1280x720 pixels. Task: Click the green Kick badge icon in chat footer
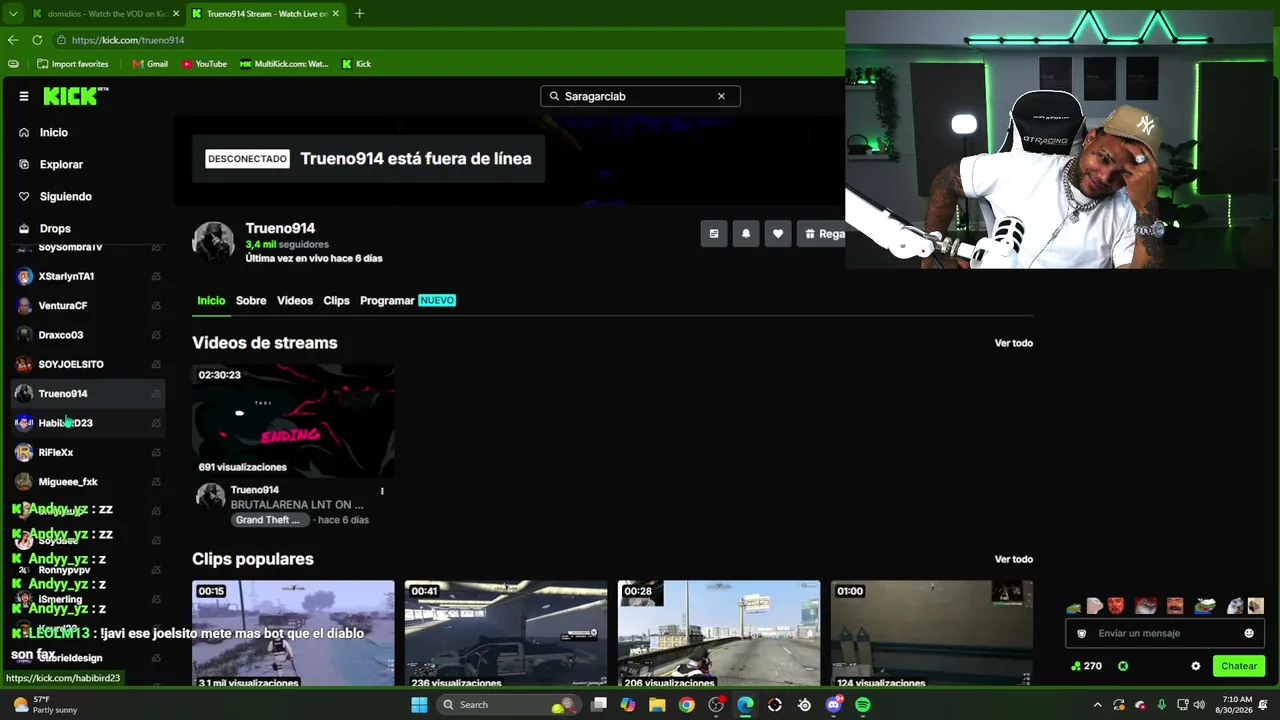point(1123,666)
